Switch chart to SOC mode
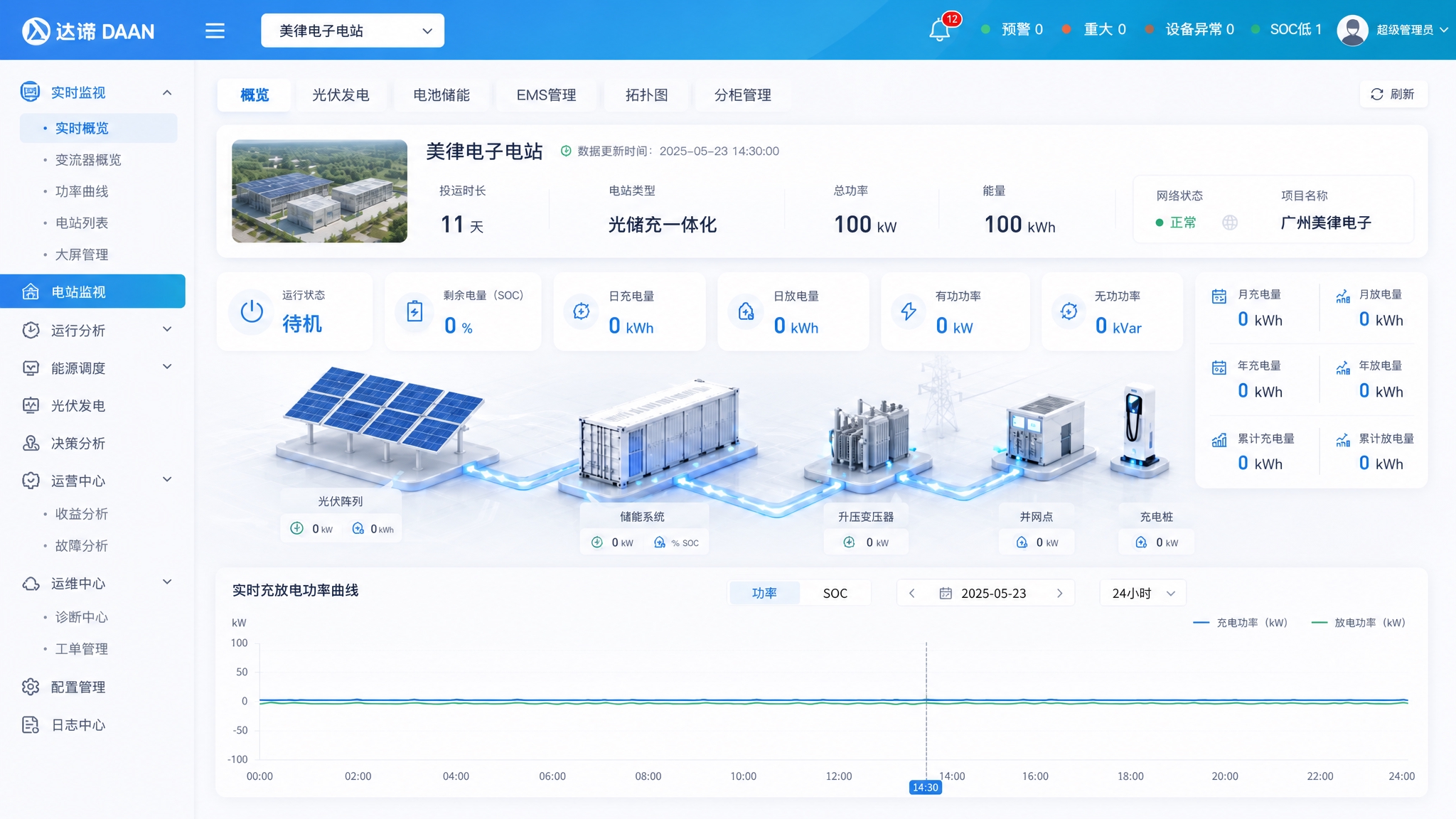Image resolution: width=1456 pixels, height=819 pixels. (x=835, y=593)
